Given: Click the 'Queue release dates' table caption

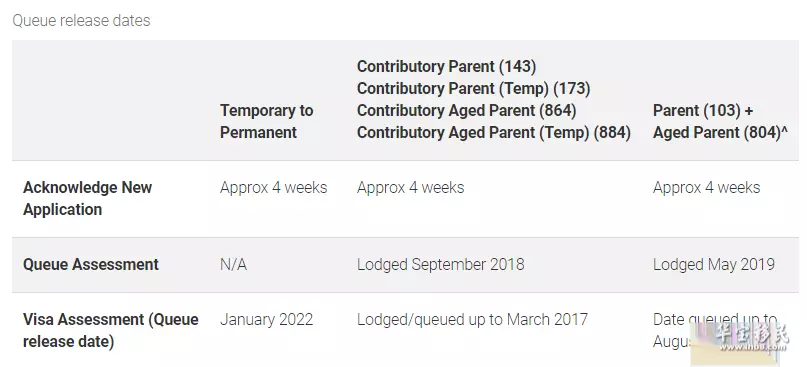Looking at the screenshot, I should tap(81, 21).
